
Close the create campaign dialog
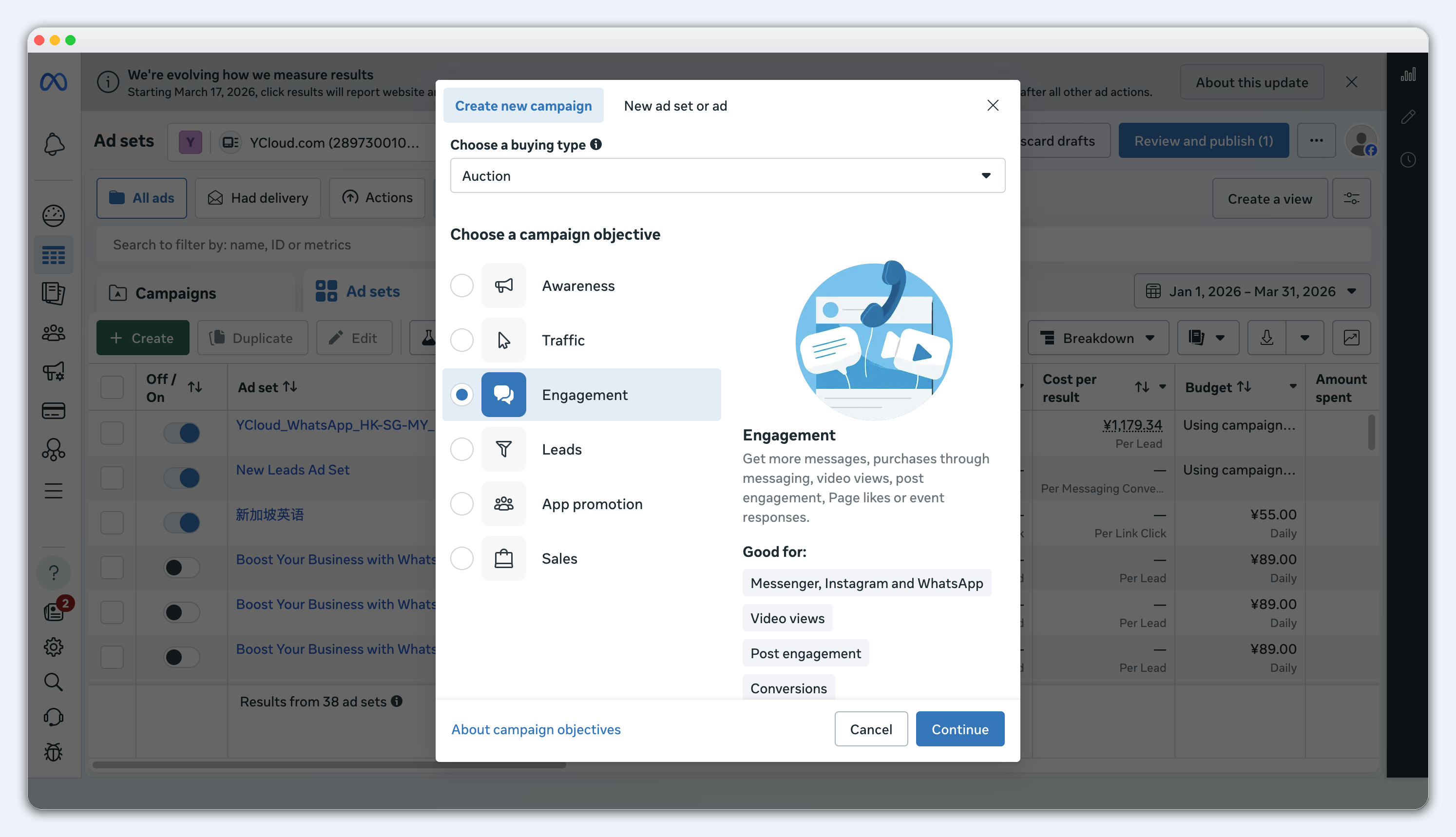tap(993, 105)
